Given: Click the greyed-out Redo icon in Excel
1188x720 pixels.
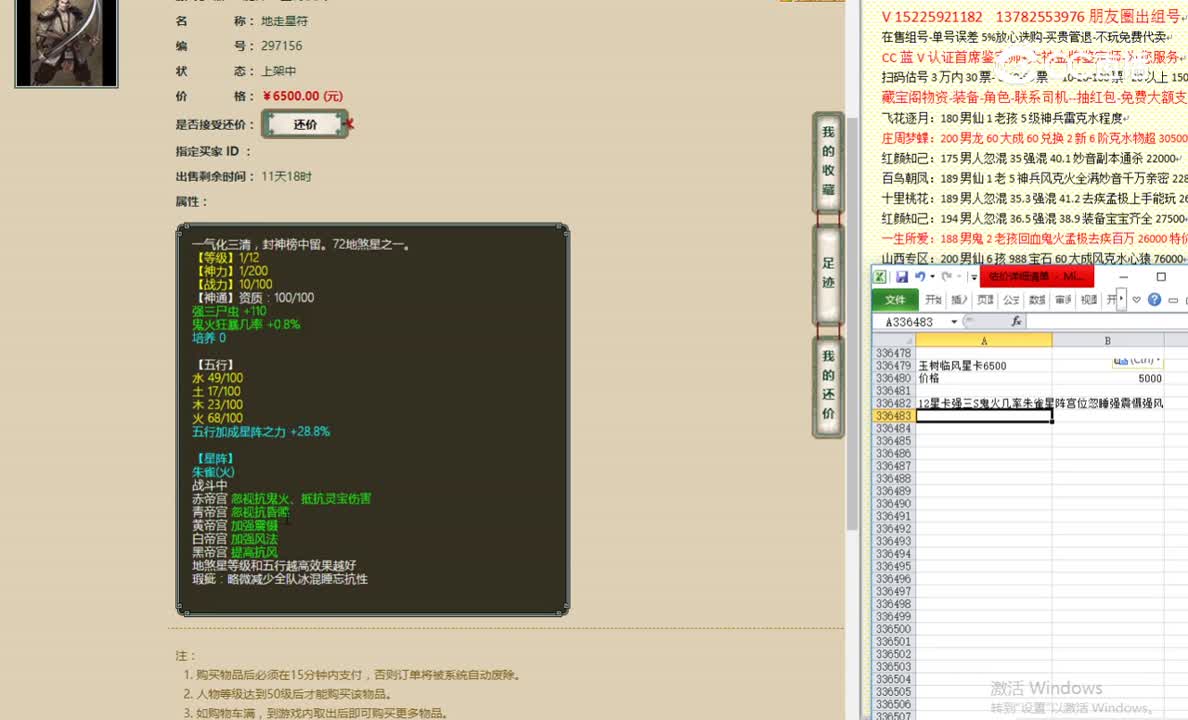Looking at the screenshot, I should pyautogui.click(x=947, y=277).
